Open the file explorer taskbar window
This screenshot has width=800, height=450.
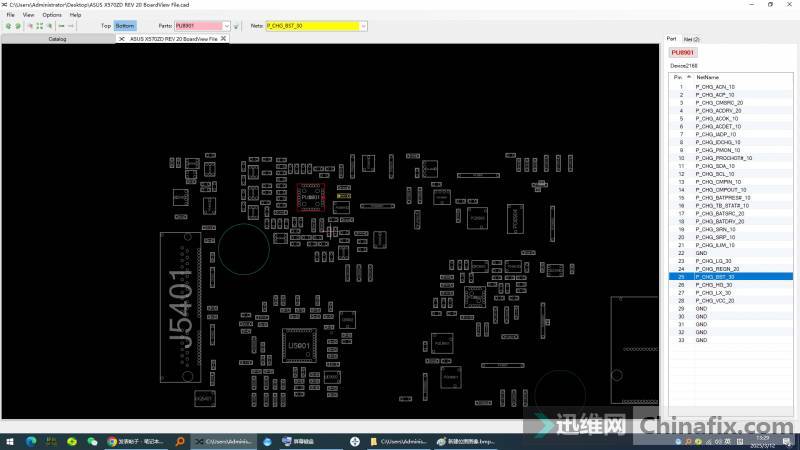(398, 441)
